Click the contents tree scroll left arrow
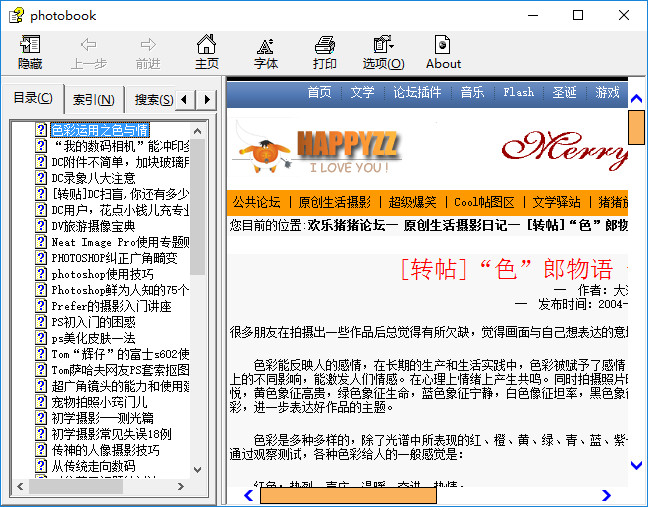This screenshot has height=507, width=648. coord(20,486)
